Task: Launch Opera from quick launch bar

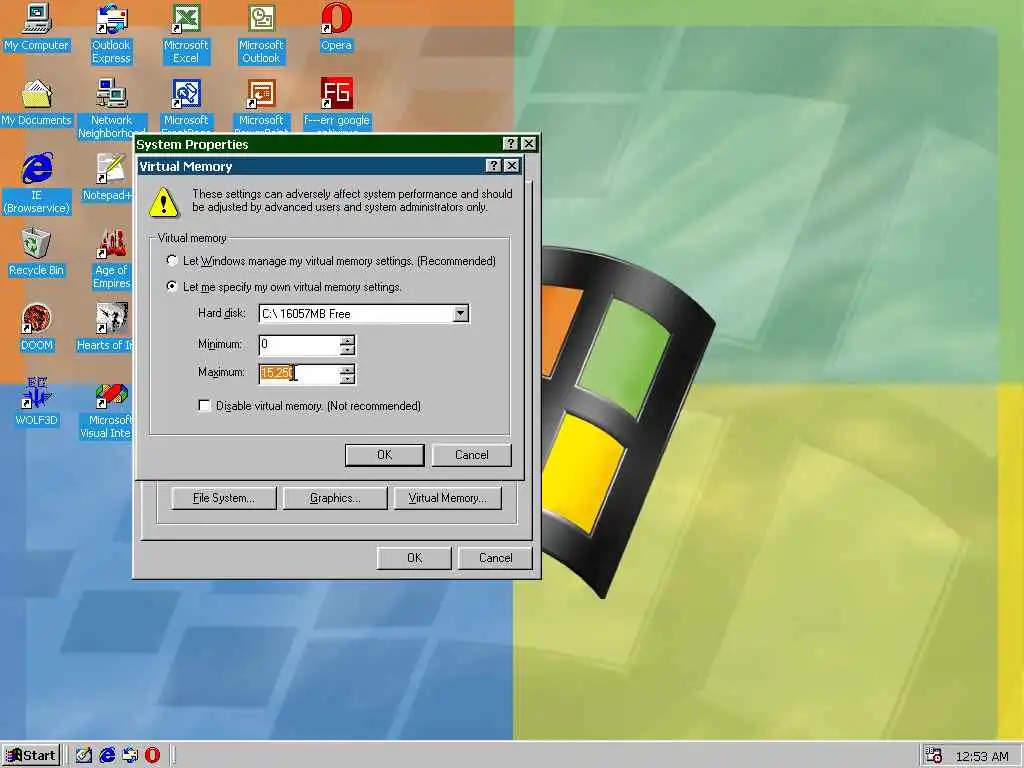Action: (x=152, y=756)
